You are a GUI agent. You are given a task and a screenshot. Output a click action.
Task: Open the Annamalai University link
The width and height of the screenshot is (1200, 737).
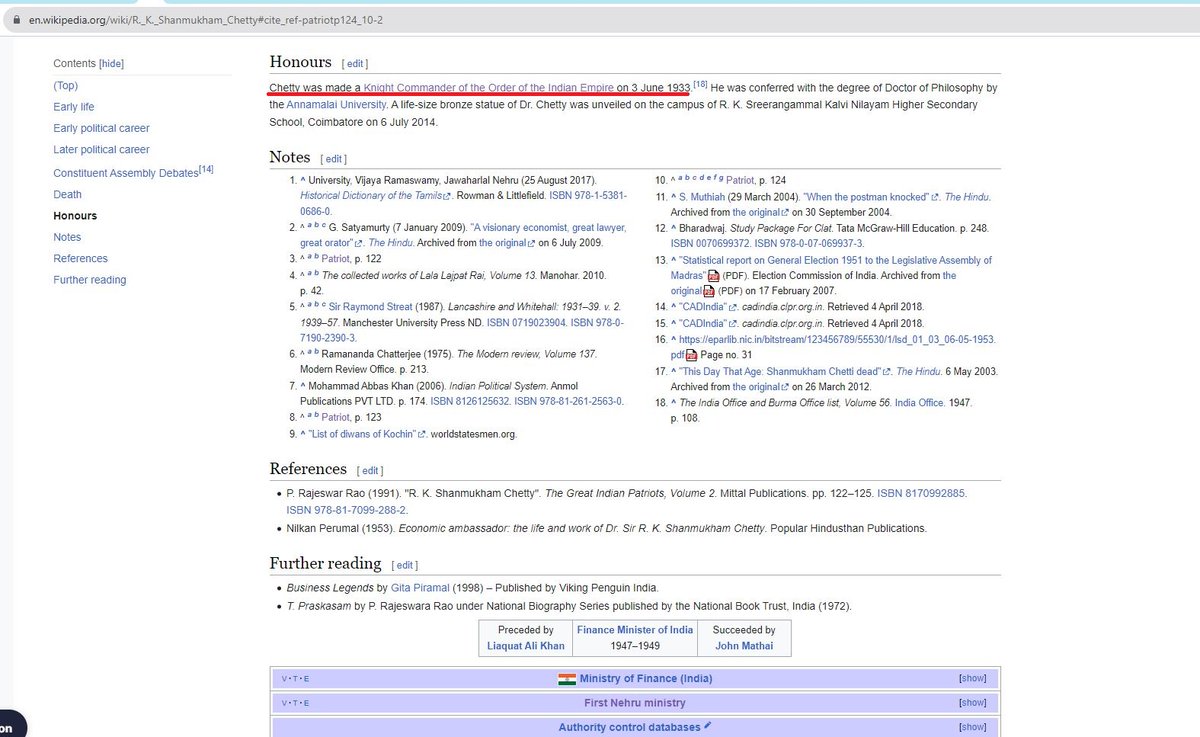tap(336, 104)
